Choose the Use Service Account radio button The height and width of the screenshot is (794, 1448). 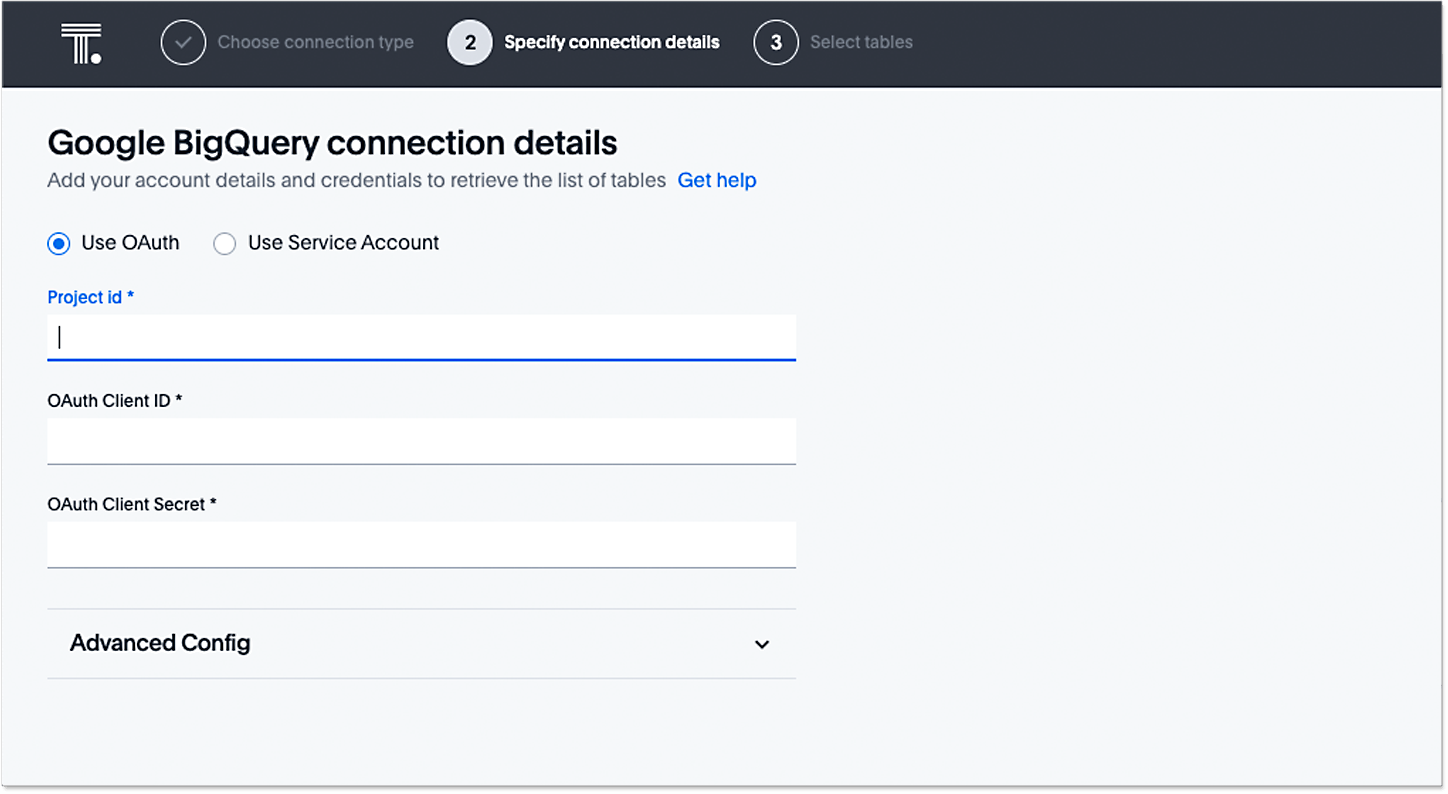coord(225,243)
